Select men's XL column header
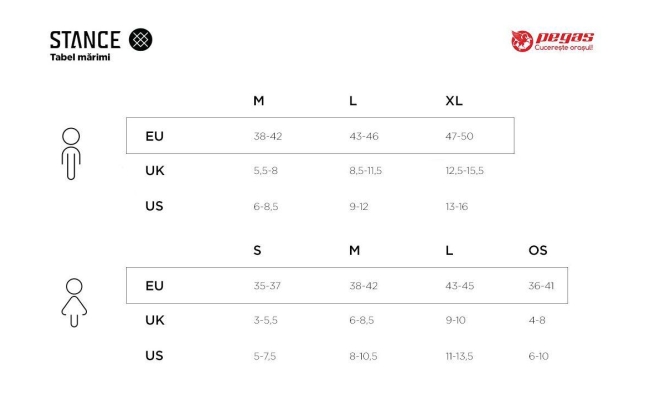The width and height of the screenshot is (650, 400). 454,101
